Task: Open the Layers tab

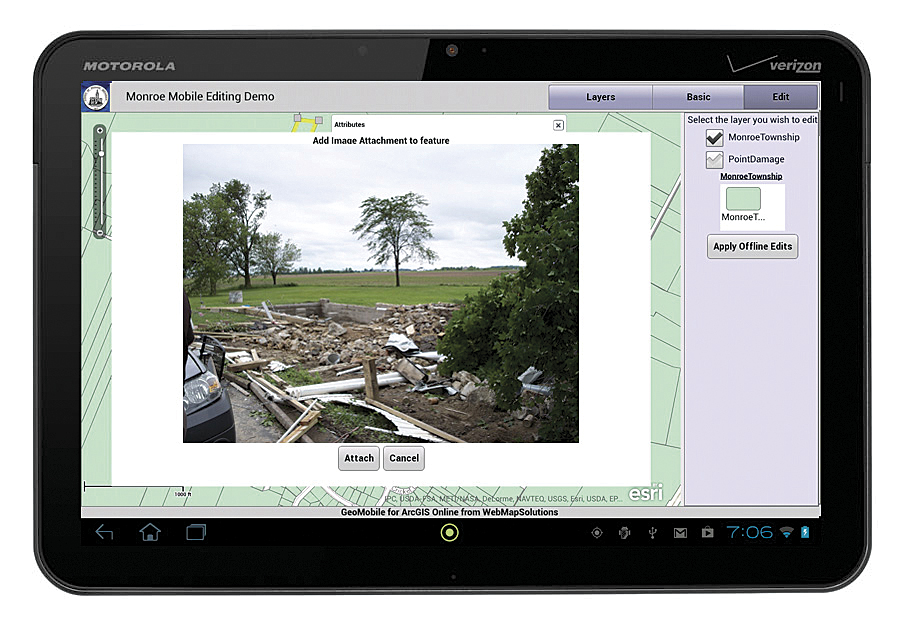Action: click(x=600, y=97)
